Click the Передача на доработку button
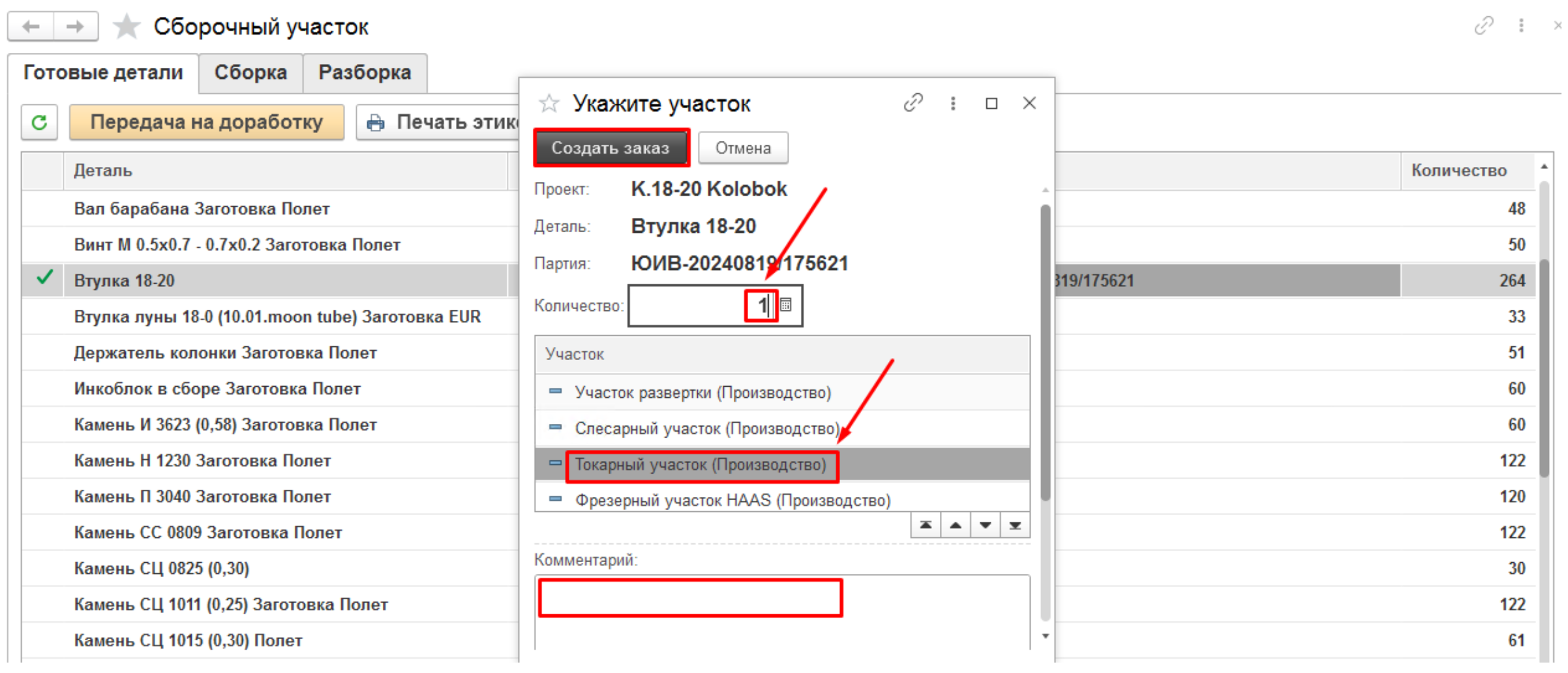1568x673 pixels. tap(206, 123)
